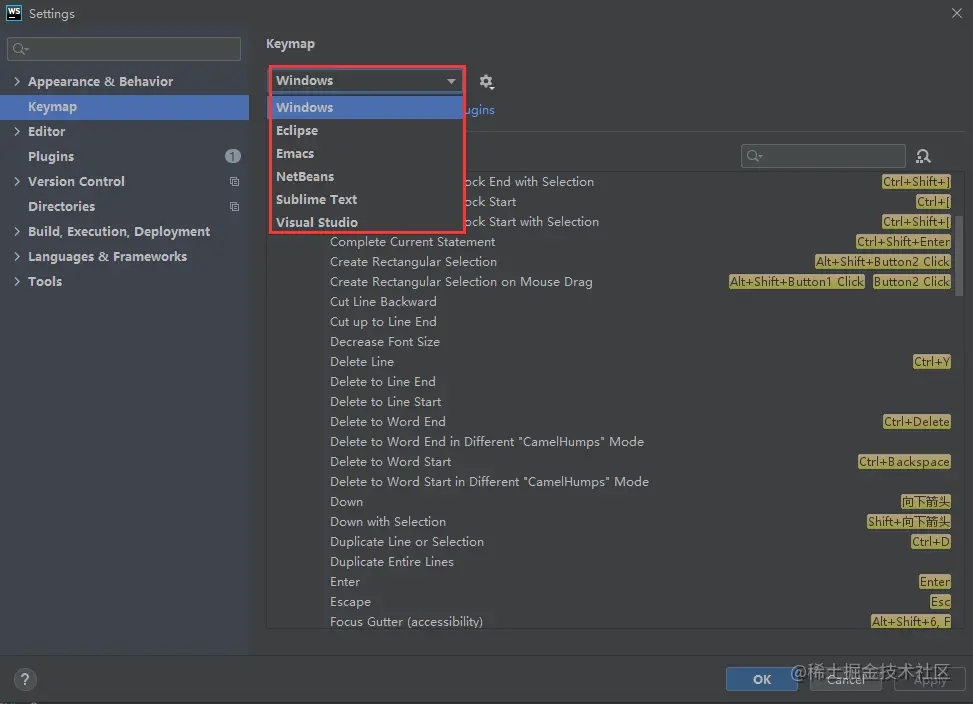Expand Appearance & Behavior section
This screenshot has width=973, height=704.
[x=17, y=81]
